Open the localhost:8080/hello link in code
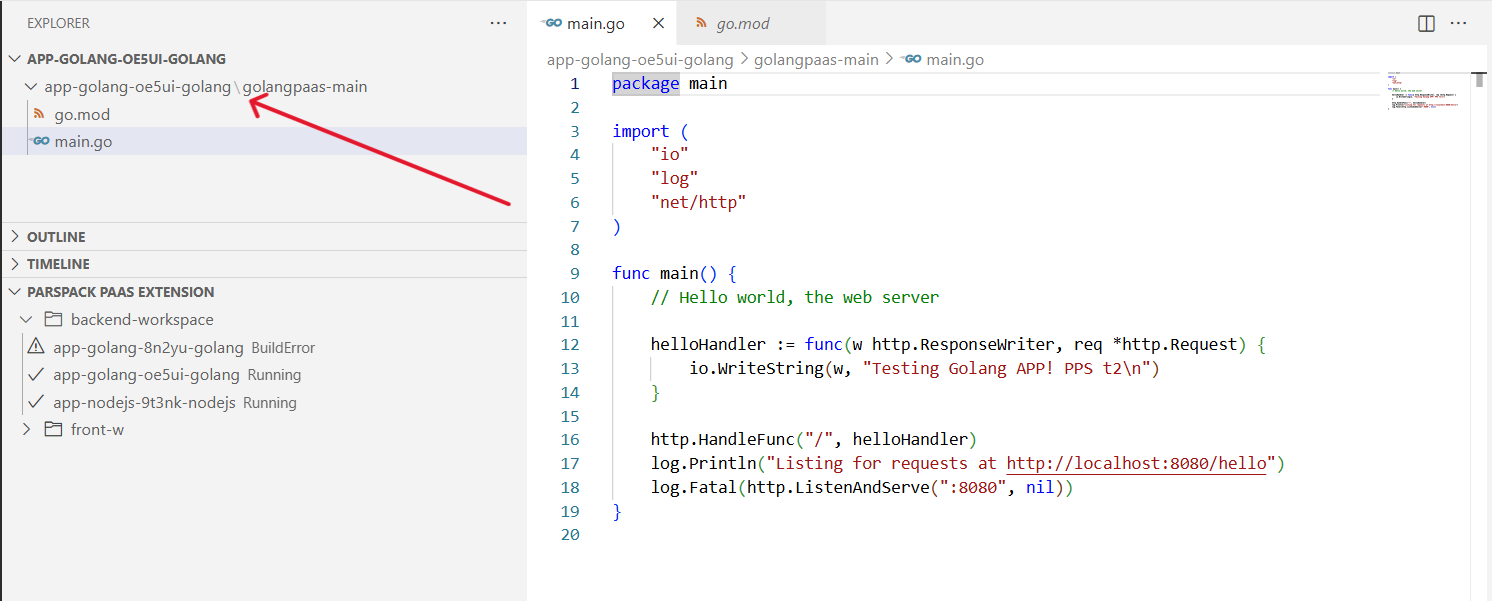This screenshot has height=601, width=1492. (1137, 464)
